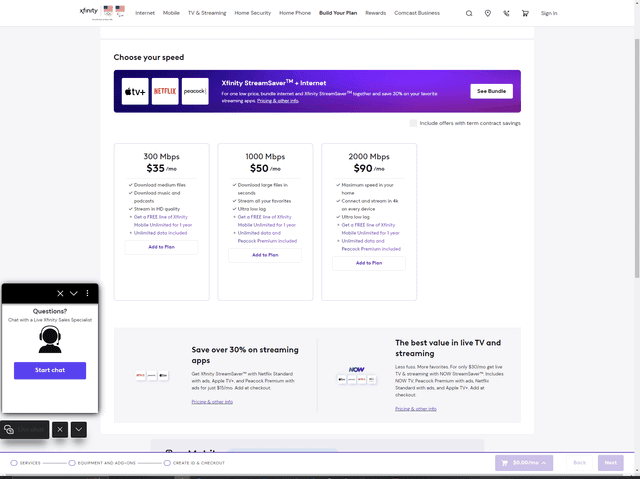
Task: Open Comcast Business link
Action: (417, 13)
